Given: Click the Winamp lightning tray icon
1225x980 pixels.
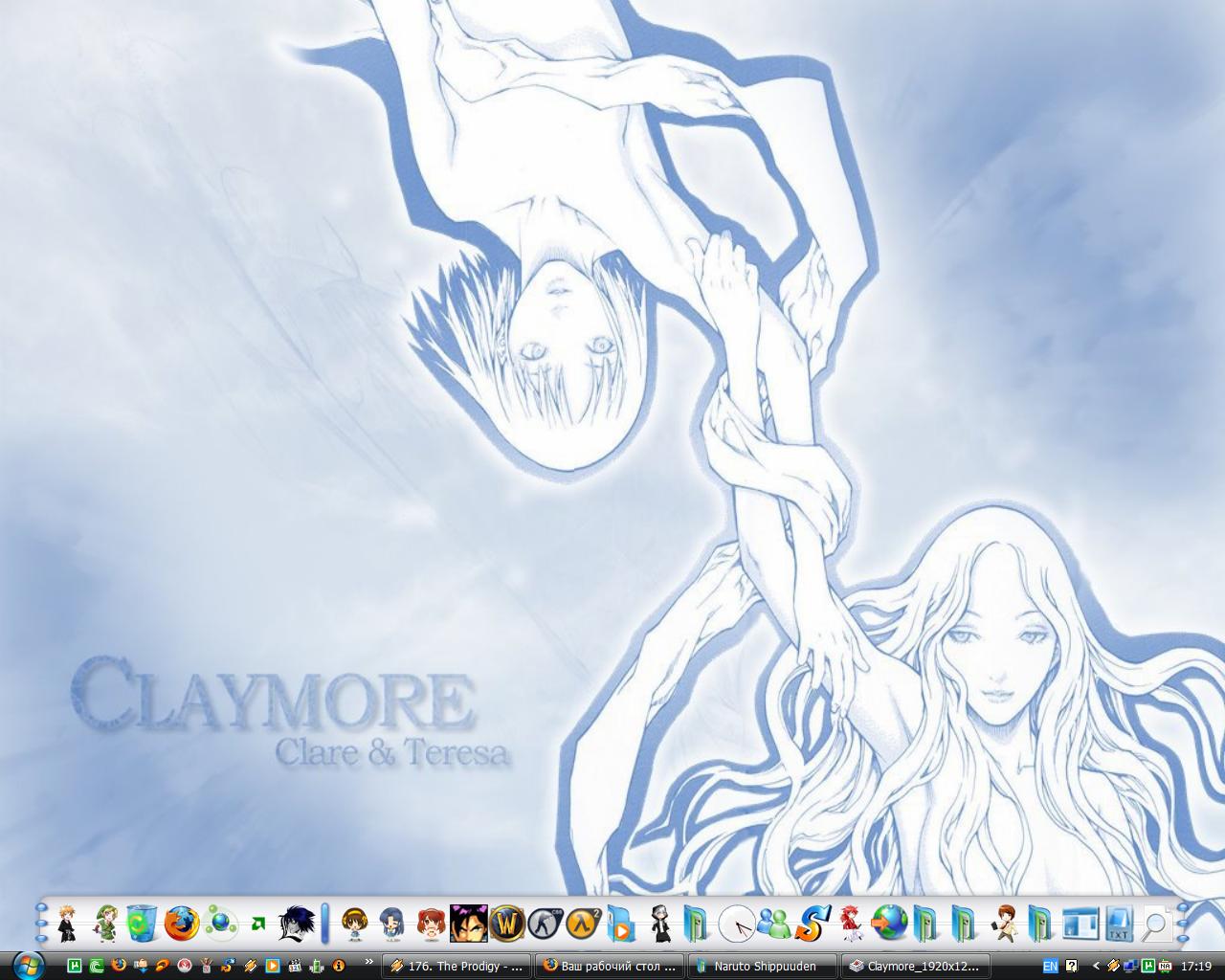Looking at the screenshot, I should [x=1113, y=967].
